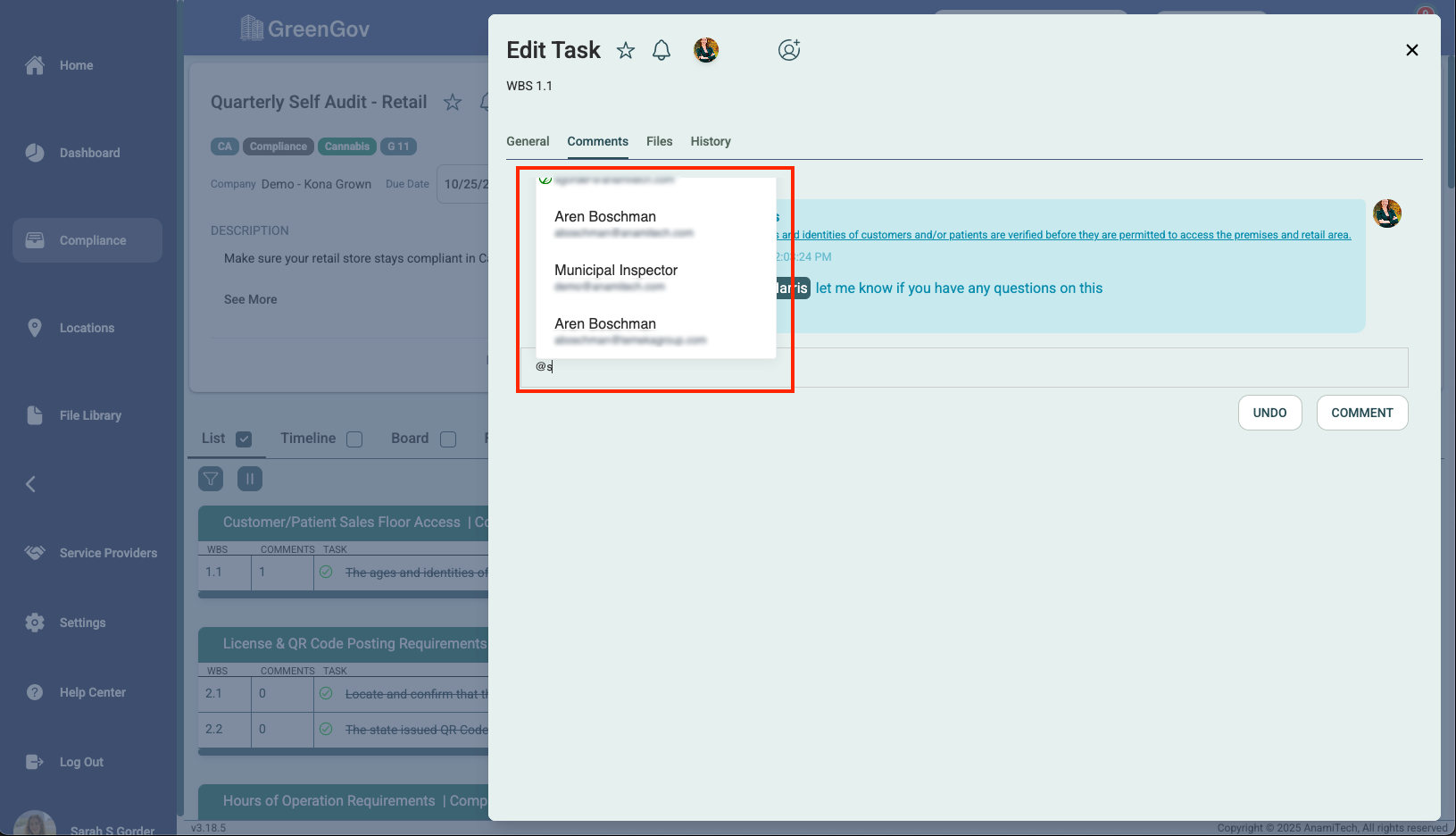This screenshot has width=1456, height=836.
Task: Click the UNDO button
Action: pyautogui.click(x=1269, y=413)
